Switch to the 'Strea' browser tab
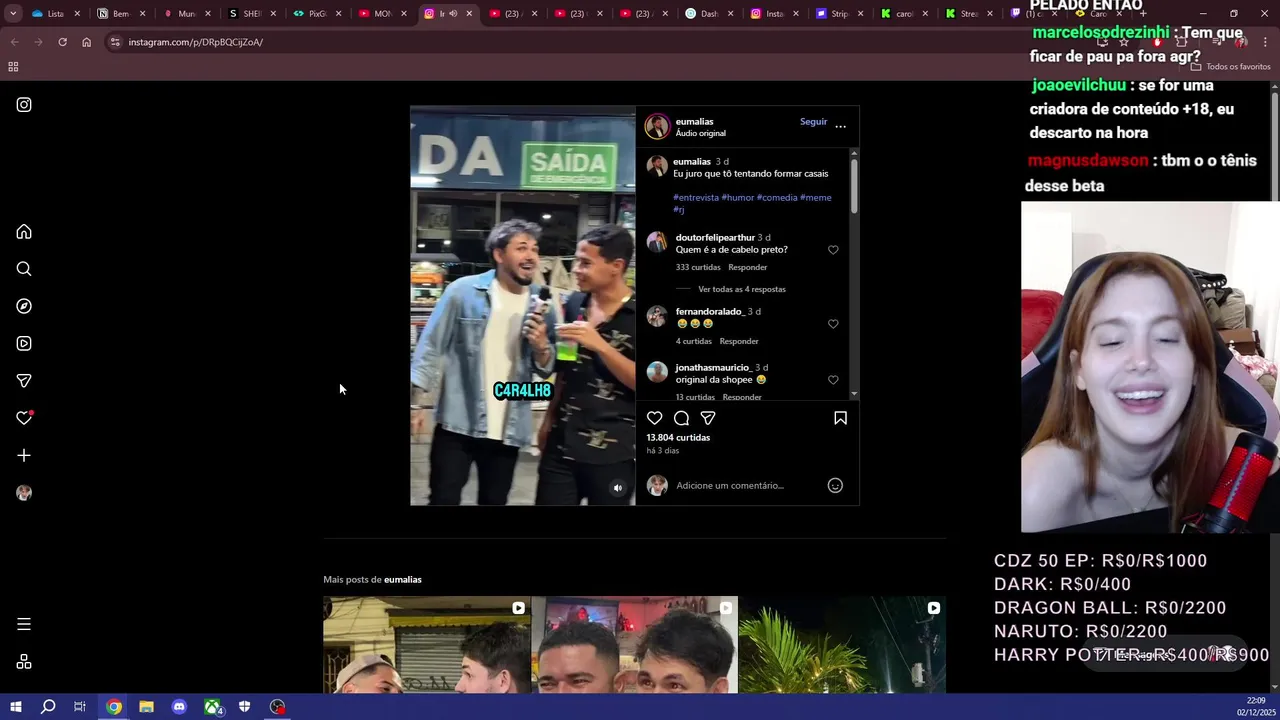This screenshot has width=1280, height=720. point(963,14)
